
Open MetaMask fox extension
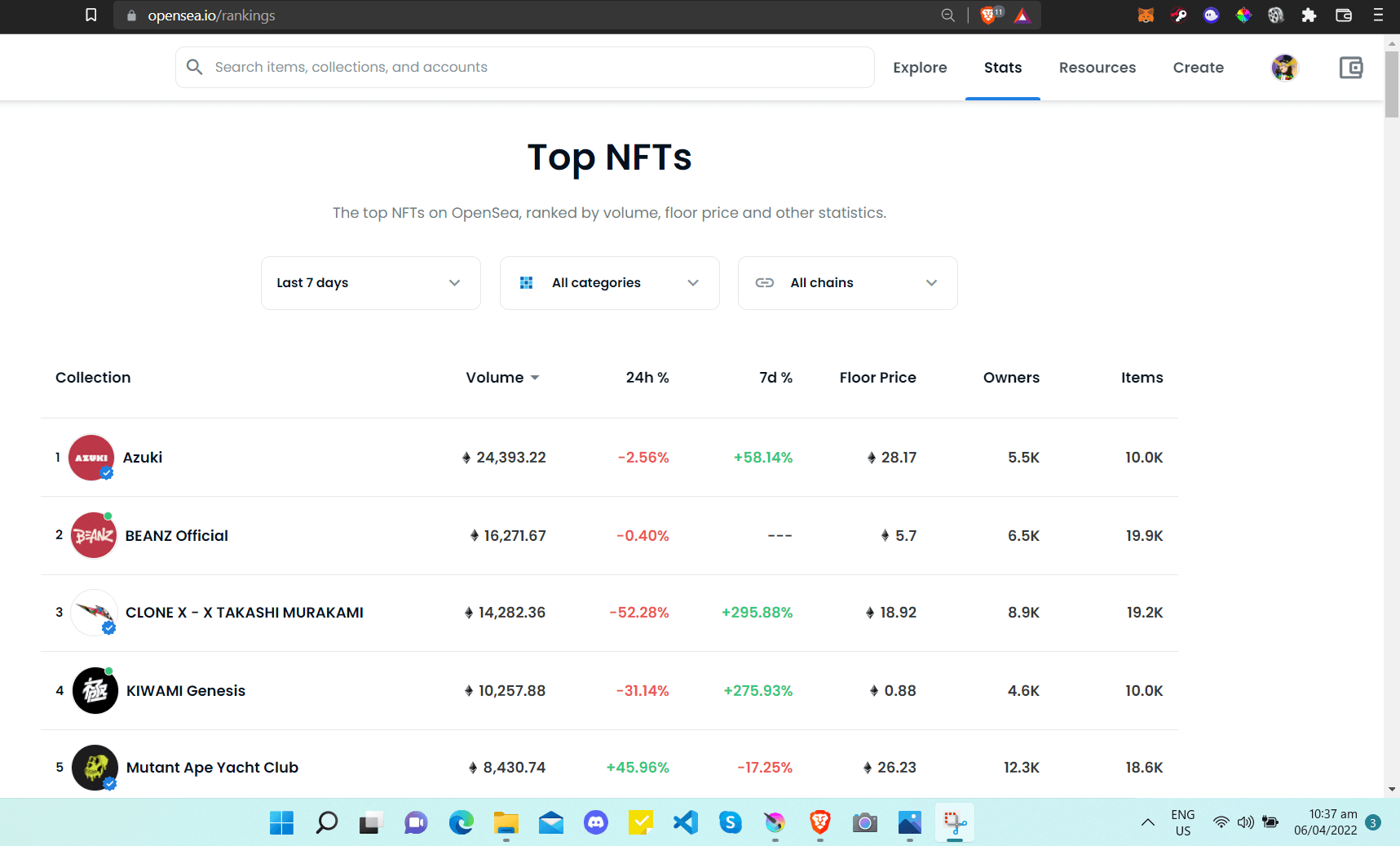tap(1146, 16)
